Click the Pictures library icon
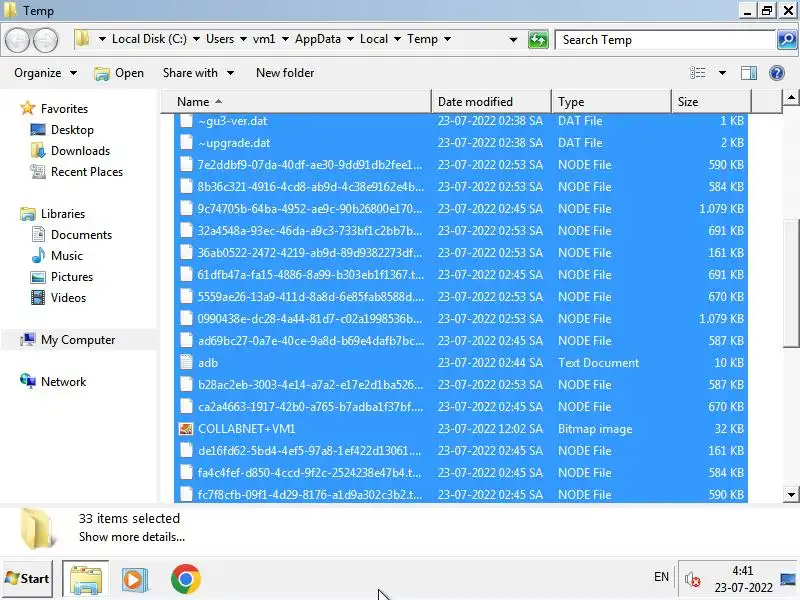 (38, 277)
